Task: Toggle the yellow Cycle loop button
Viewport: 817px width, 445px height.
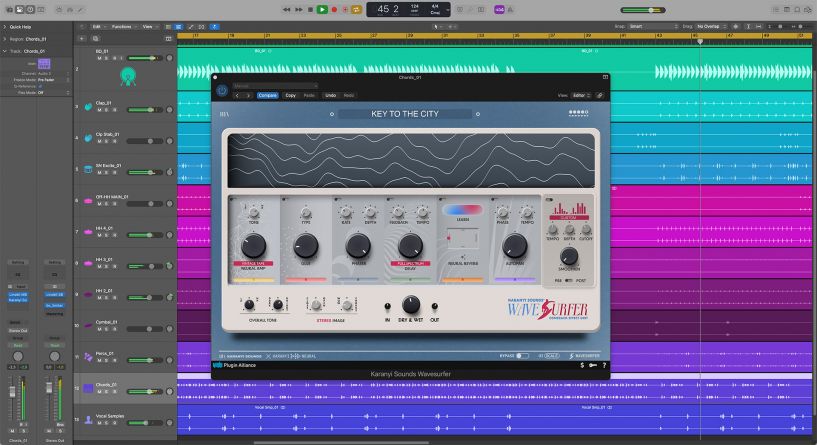Action: click(356, 9)
